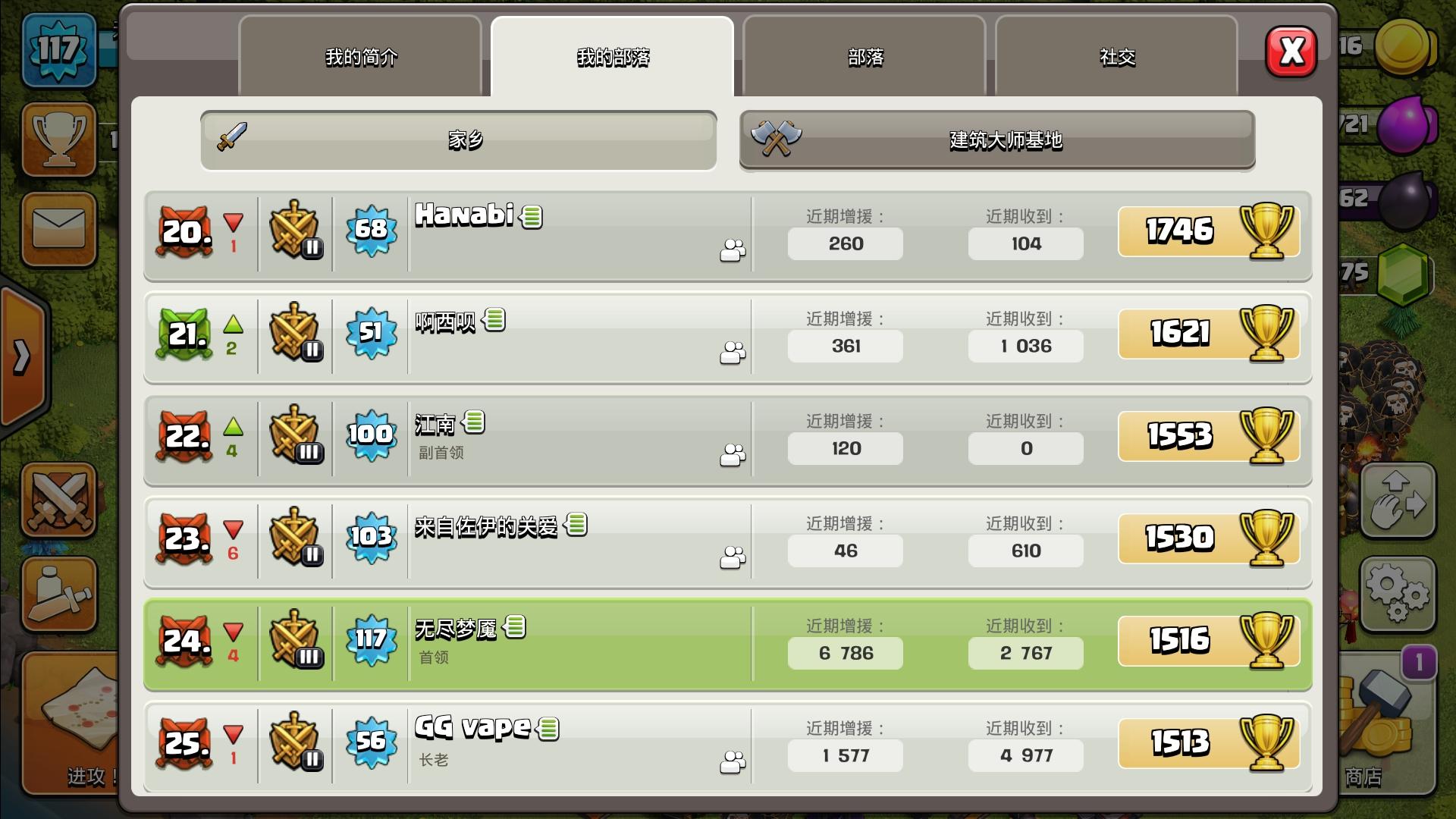Screen dimensions: 1456x819
Task: Click the level 117 experience badge top-left
Action: (59, 50)
